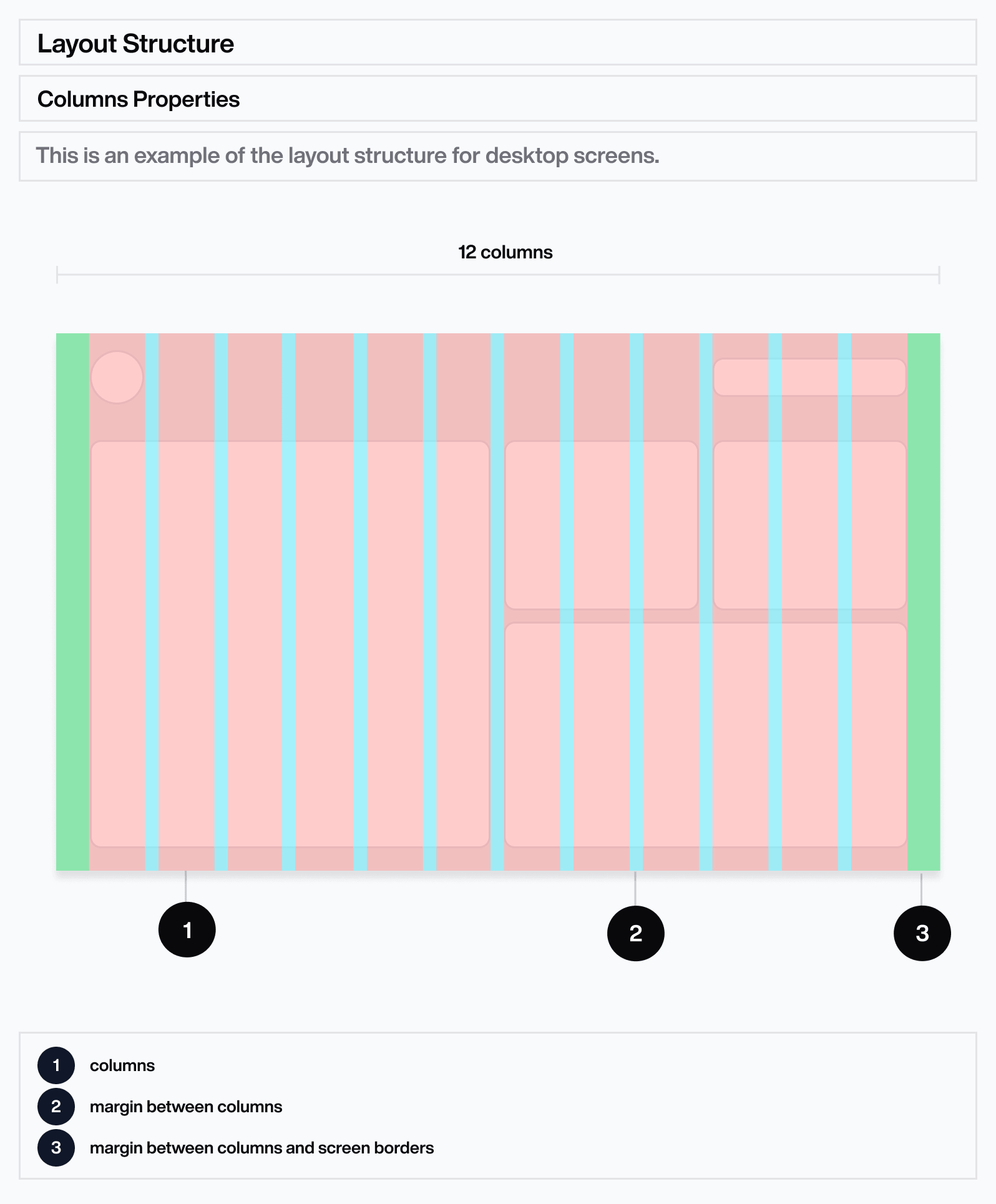Click the 12 columns label
The image size is (996, 1204).
[x=505, y=252]
